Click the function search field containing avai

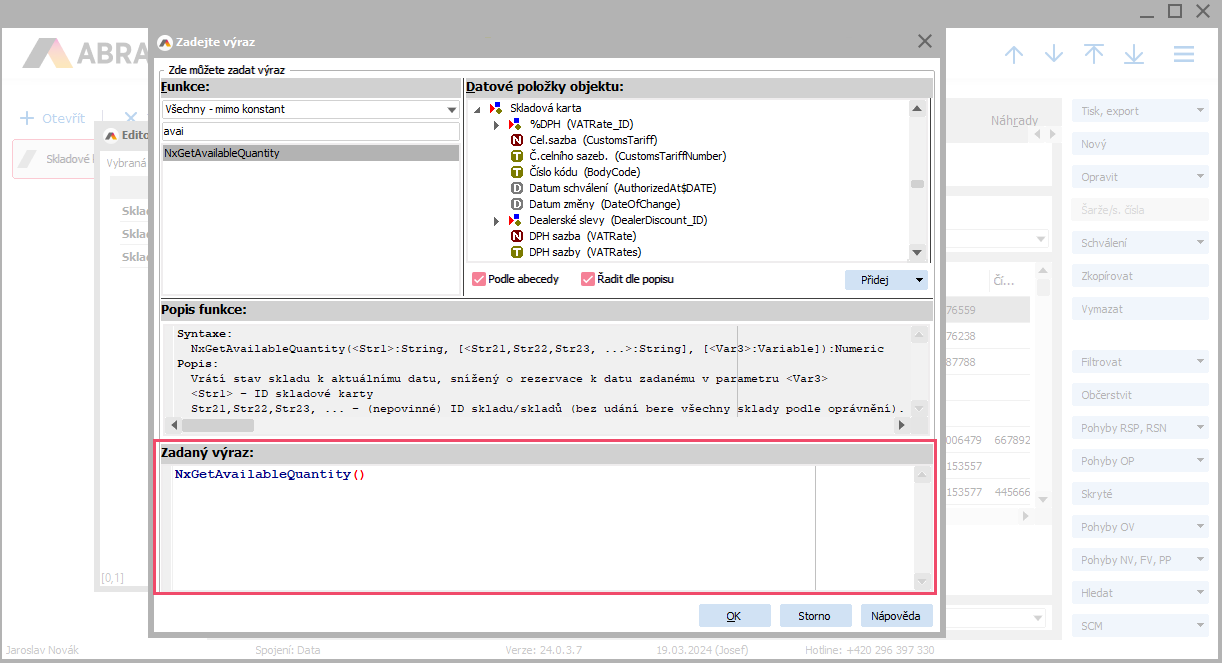pos(310,131)
